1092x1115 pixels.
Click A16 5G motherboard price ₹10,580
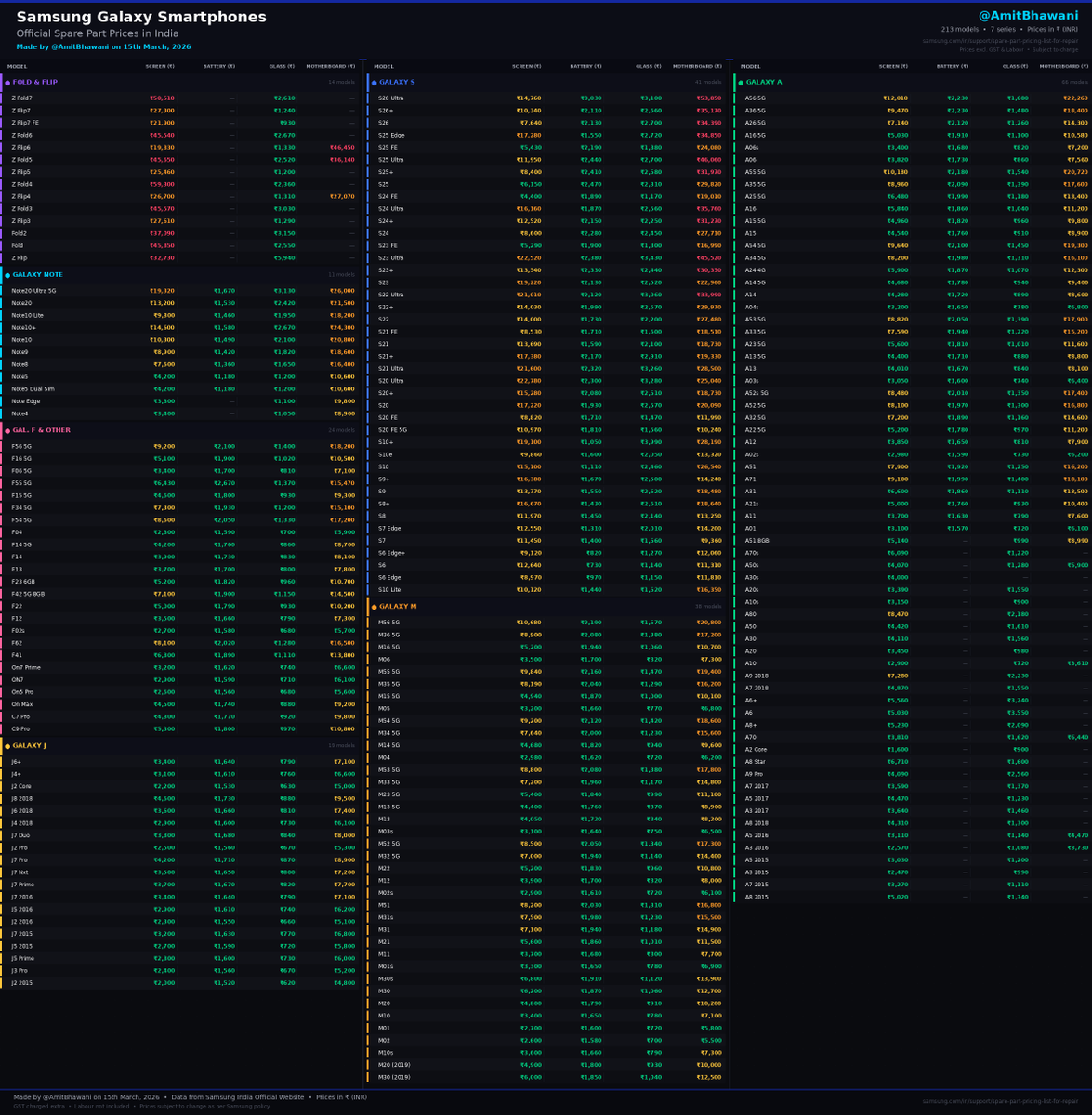pos(1075,135)
